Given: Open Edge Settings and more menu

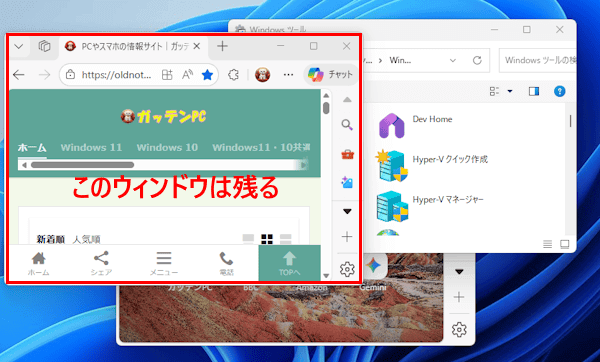Looking at the screenshot, I should coord(288,75).
